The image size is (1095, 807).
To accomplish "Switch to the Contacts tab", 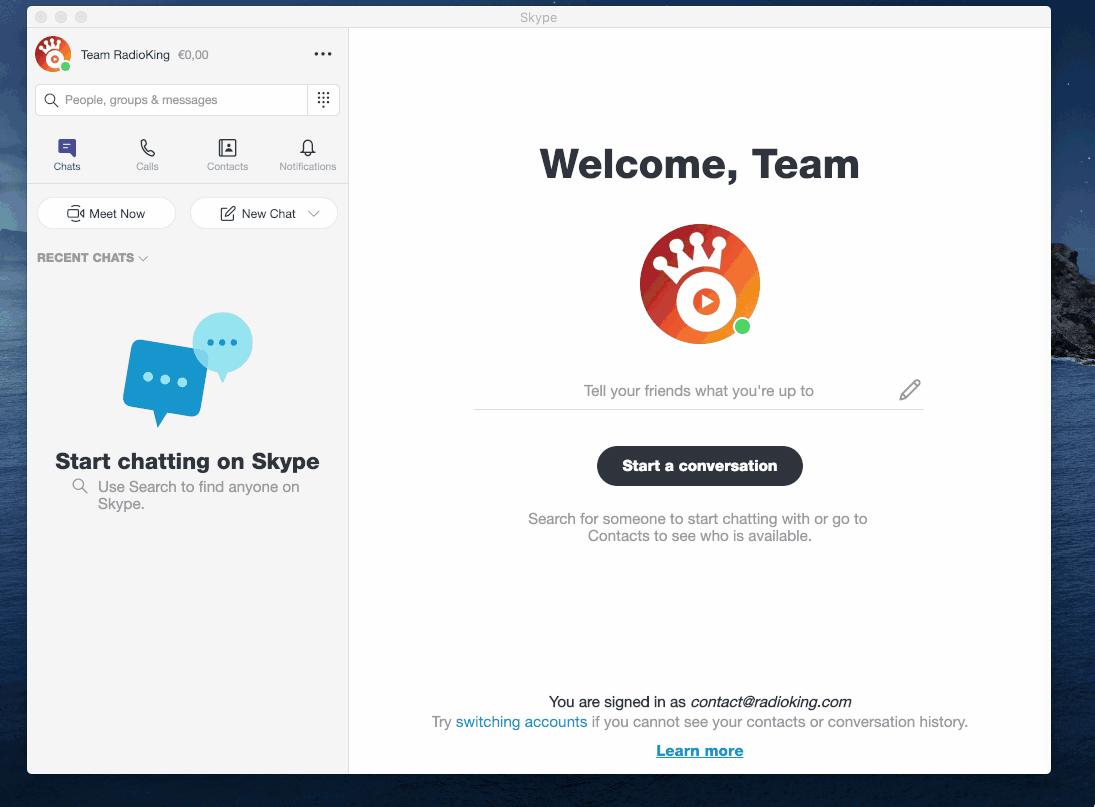I will tap(227, 155).
